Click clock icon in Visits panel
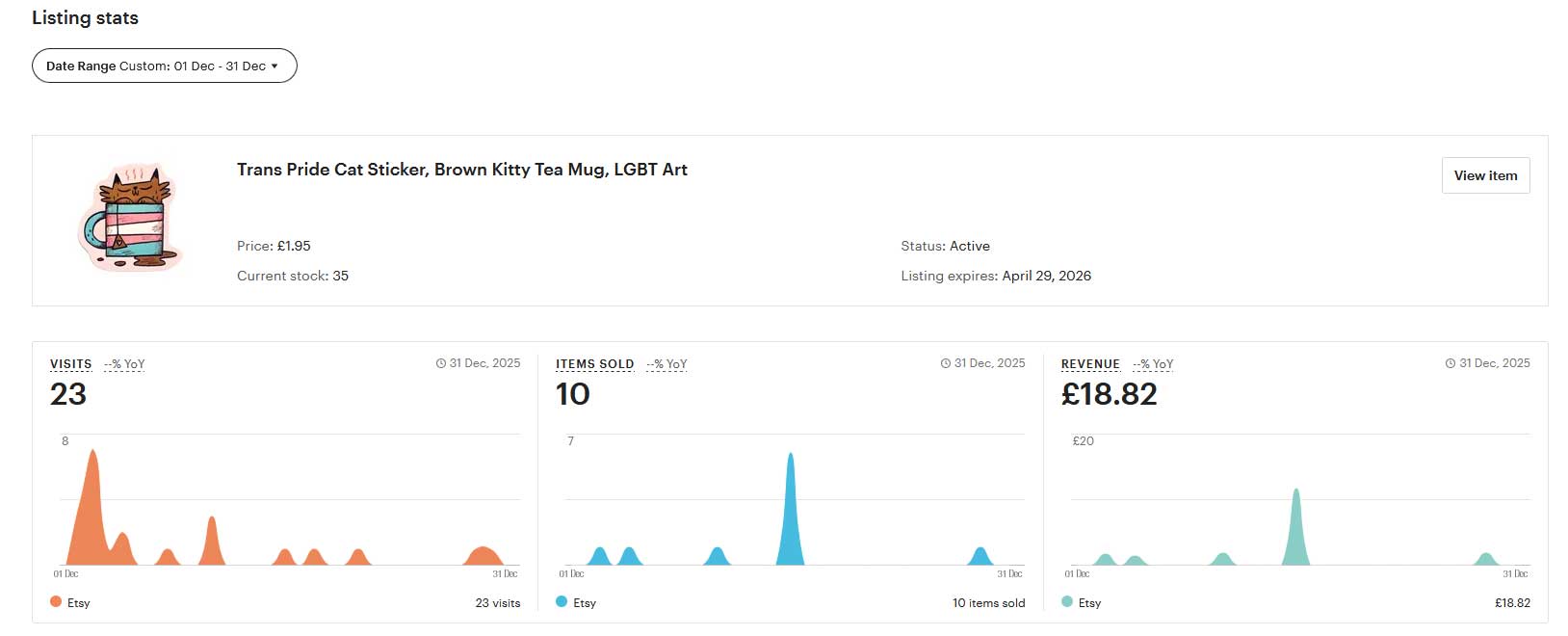The width and height of the screenshot is (1568, 636). pyautogui.click(x=441, y=364)
